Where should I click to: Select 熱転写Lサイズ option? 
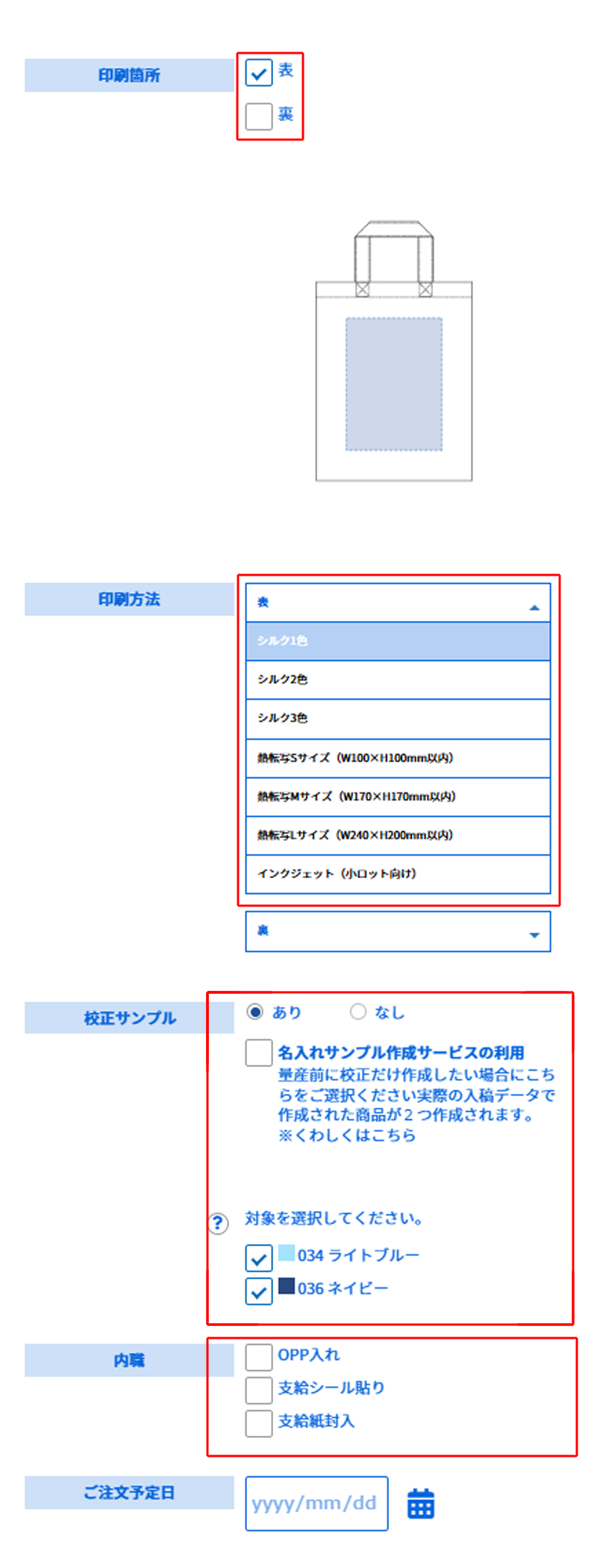pyautogui.click(x=398, y=836)
